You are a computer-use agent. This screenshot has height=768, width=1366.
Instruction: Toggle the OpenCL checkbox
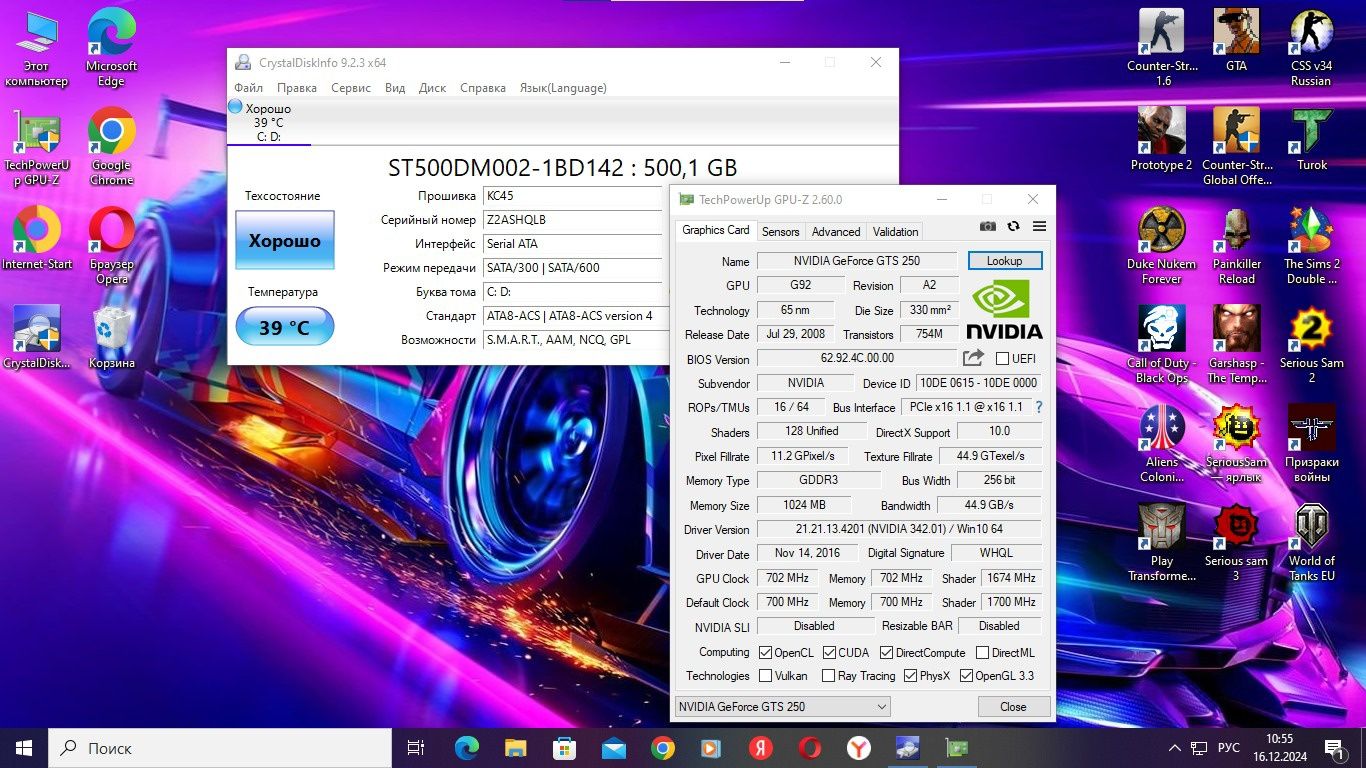[x=765, y=653]
